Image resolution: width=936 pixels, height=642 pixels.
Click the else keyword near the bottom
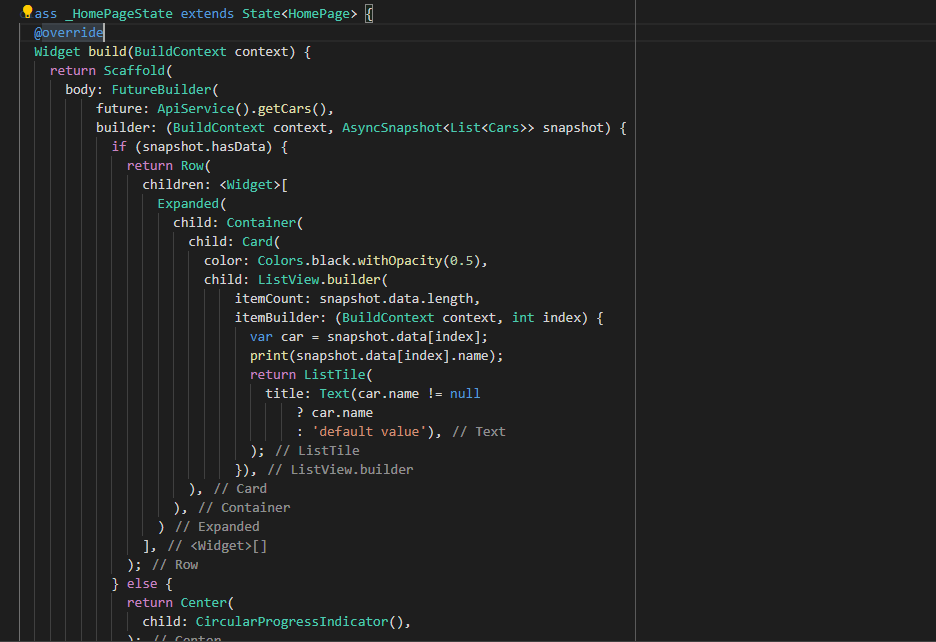click(140, 583)
